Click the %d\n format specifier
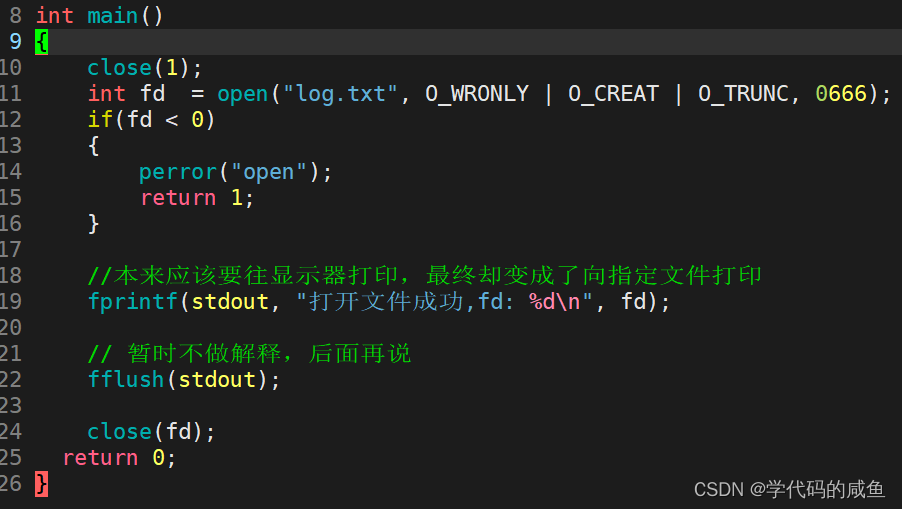Viewport: 902px width, 509px height. (x=555, y=301)
